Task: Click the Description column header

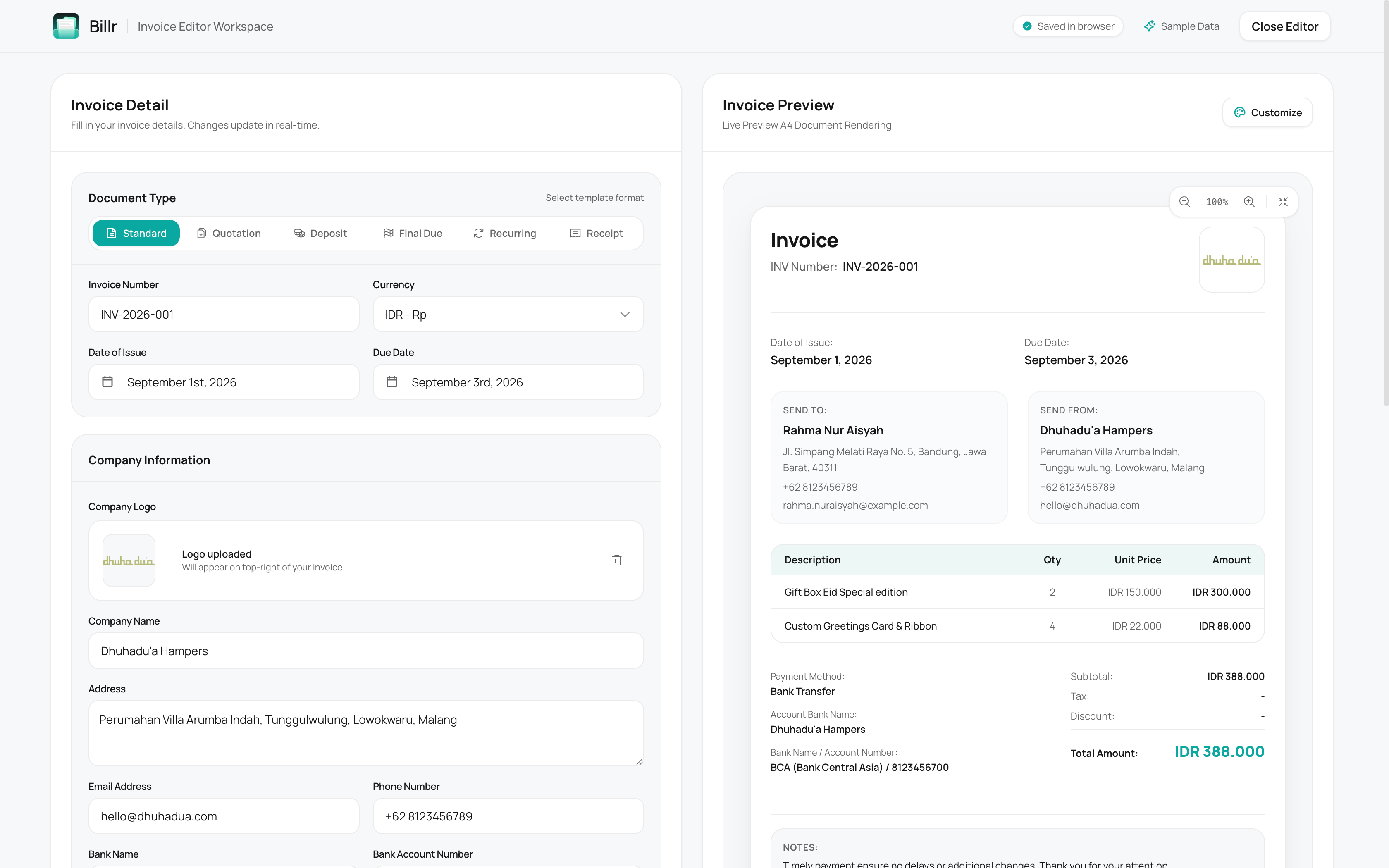Action: [812, 560]
